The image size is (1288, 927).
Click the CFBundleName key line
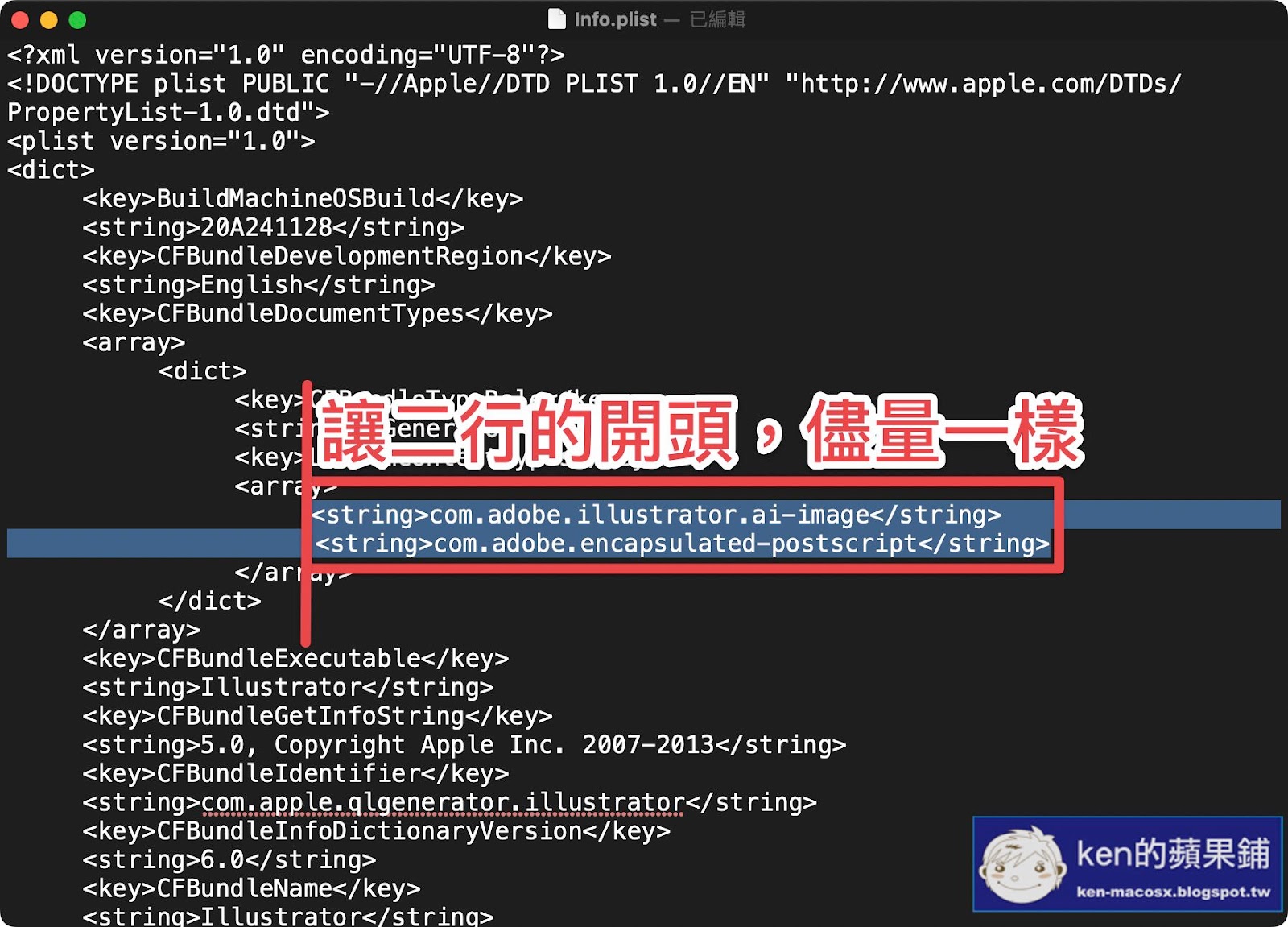pyautogui.click(x=251, y=888)
